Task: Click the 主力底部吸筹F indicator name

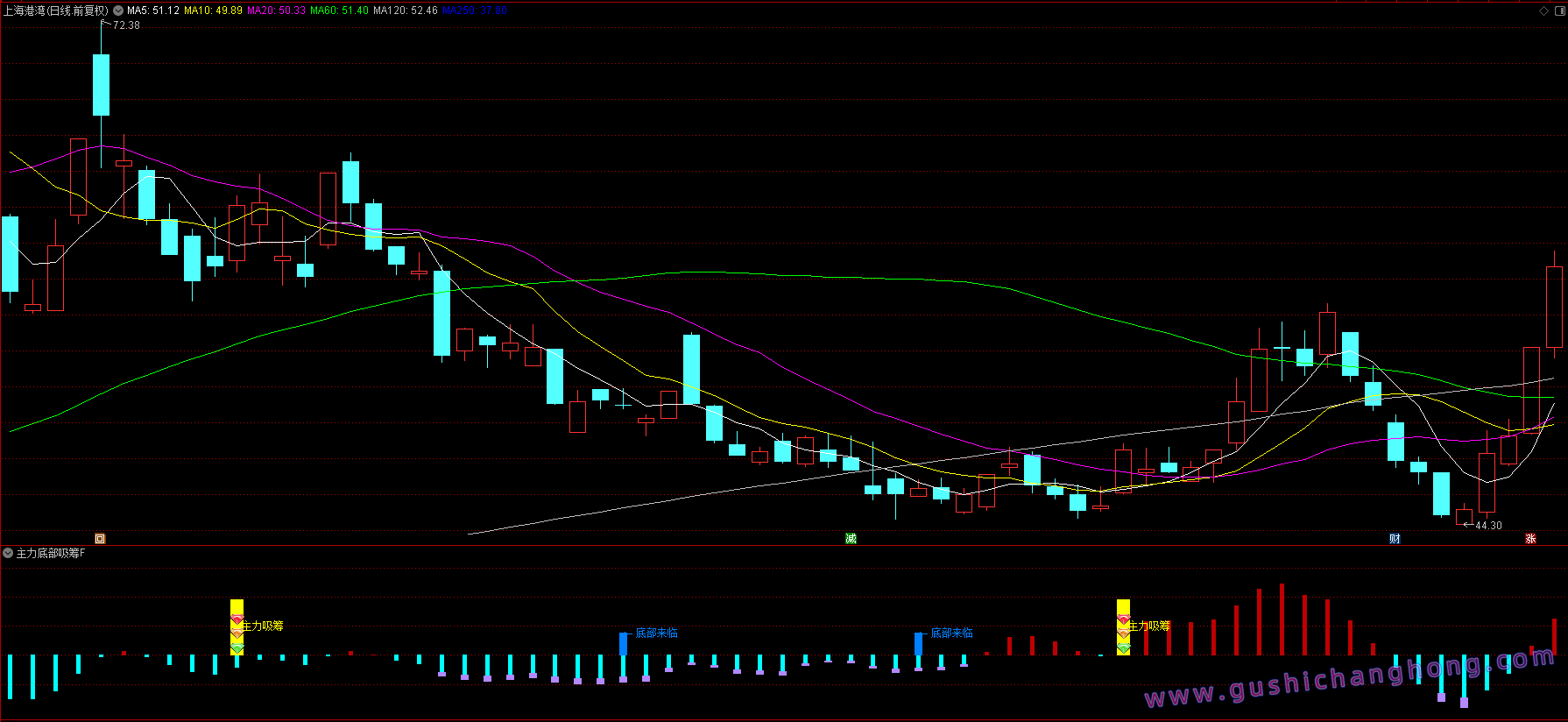Action: pyautogui.click(x=51, y=553)
